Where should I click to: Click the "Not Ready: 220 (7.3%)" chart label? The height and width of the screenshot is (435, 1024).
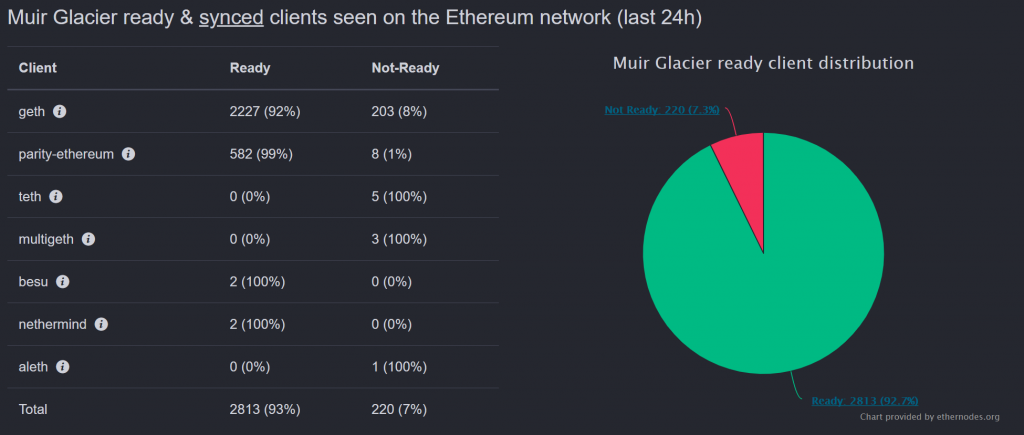click(x=661, y=110)
